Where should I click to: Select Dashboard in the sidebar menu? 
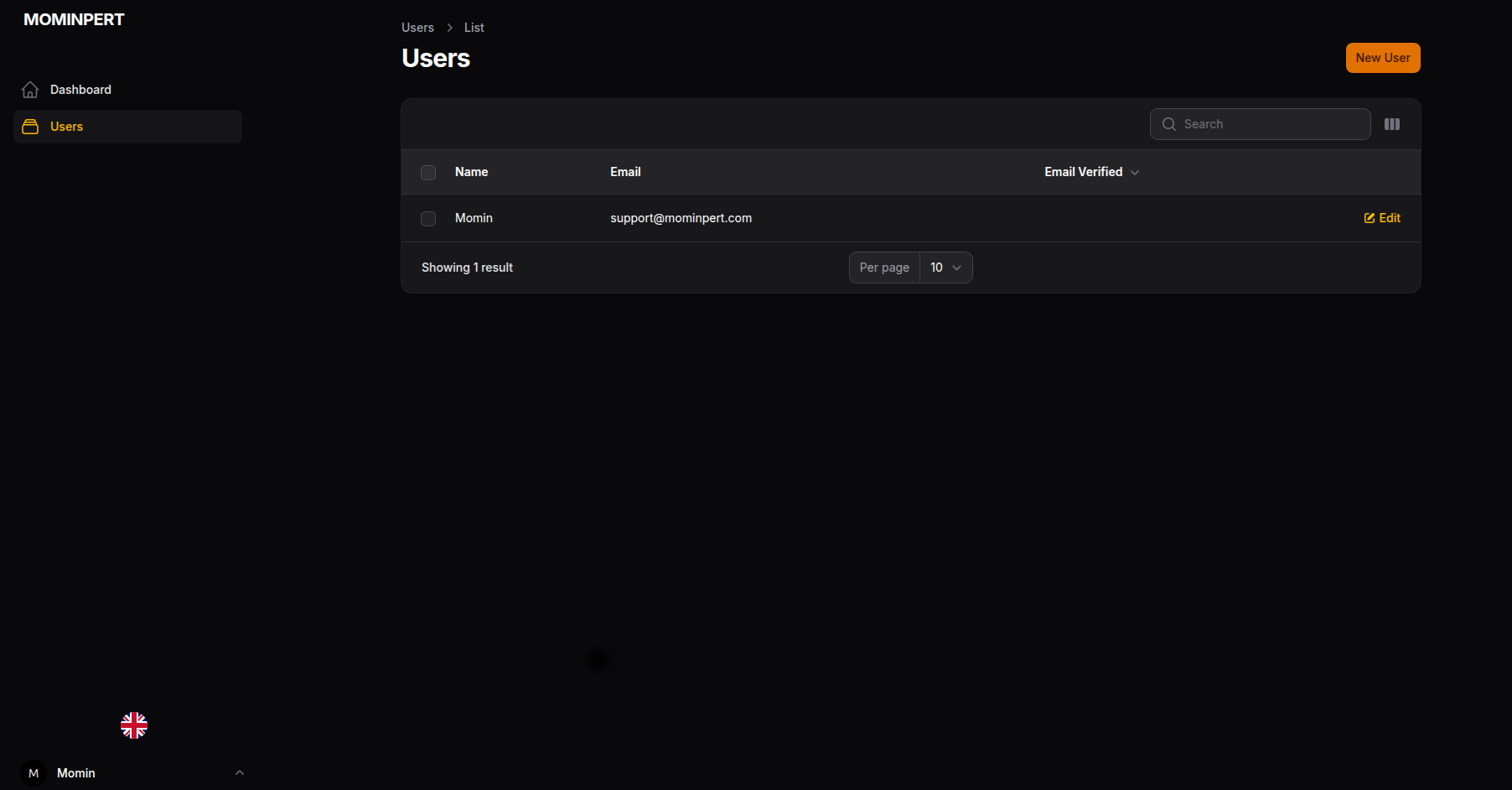click(80, 89)
